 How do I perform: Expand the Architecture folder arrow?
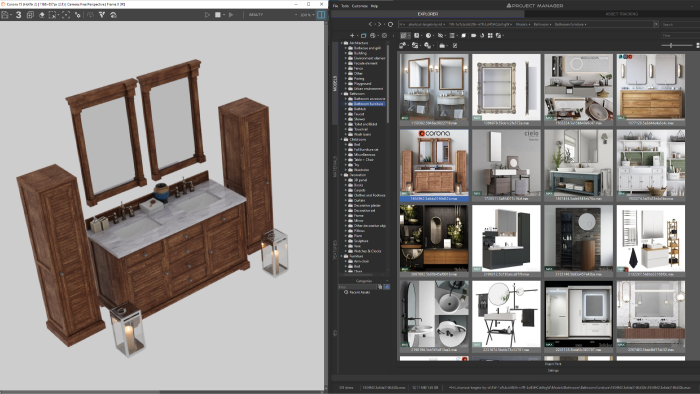[342, 43]
